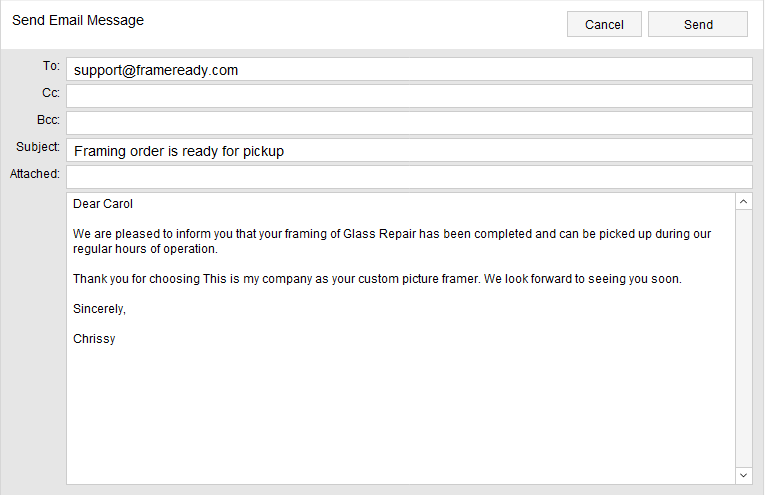765x495 pixels.
Task: Focus the Cc input field
Action: [x=409, y=96]
